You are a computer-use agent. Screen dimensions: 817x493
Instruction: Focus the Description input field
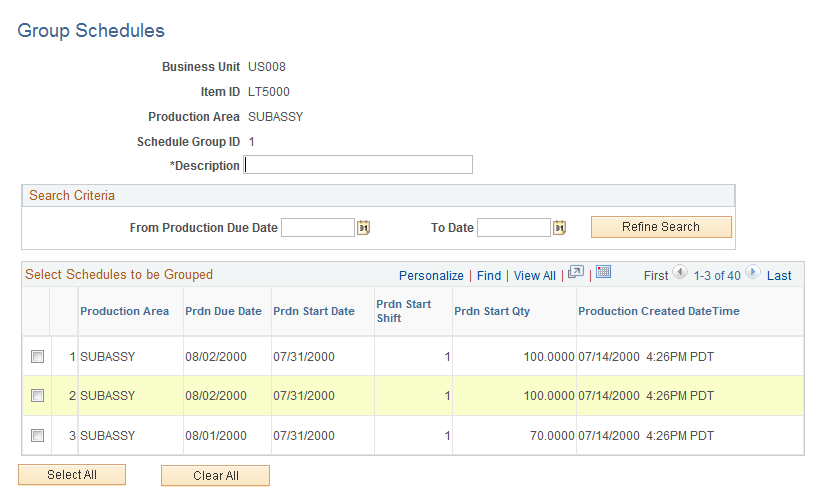pyautogui.click(x=358, y=165)
